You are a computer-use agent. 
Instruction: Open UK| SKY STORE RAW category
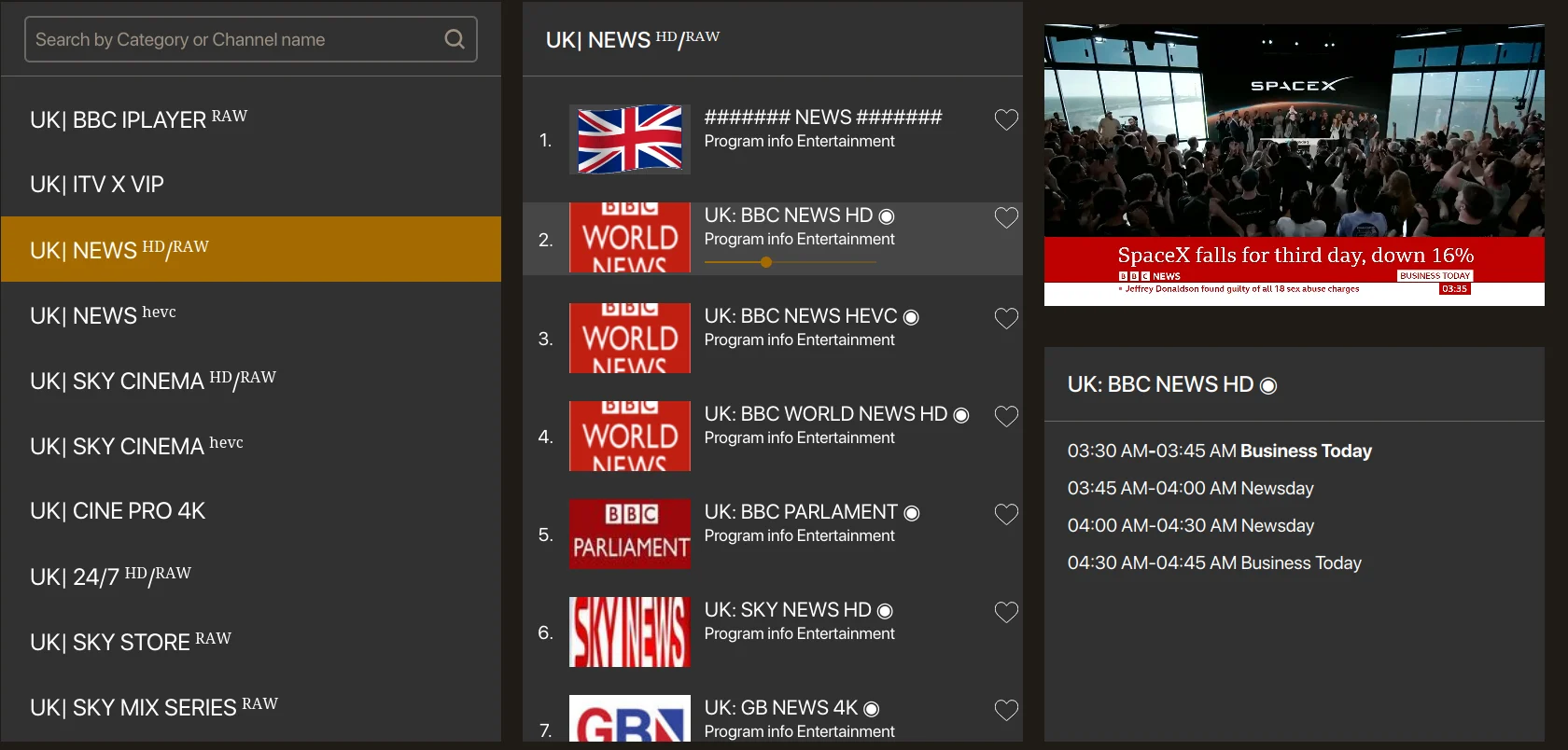click(x=251, y=641)
